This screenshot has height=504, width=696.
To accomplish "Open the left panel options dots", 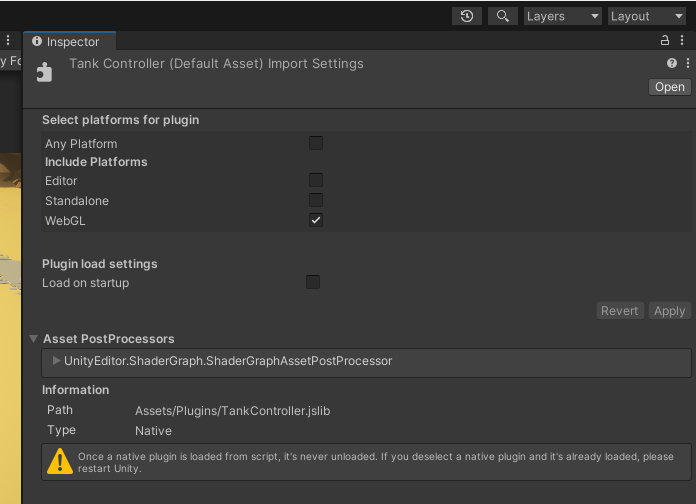I will click(x=8, y=40).
